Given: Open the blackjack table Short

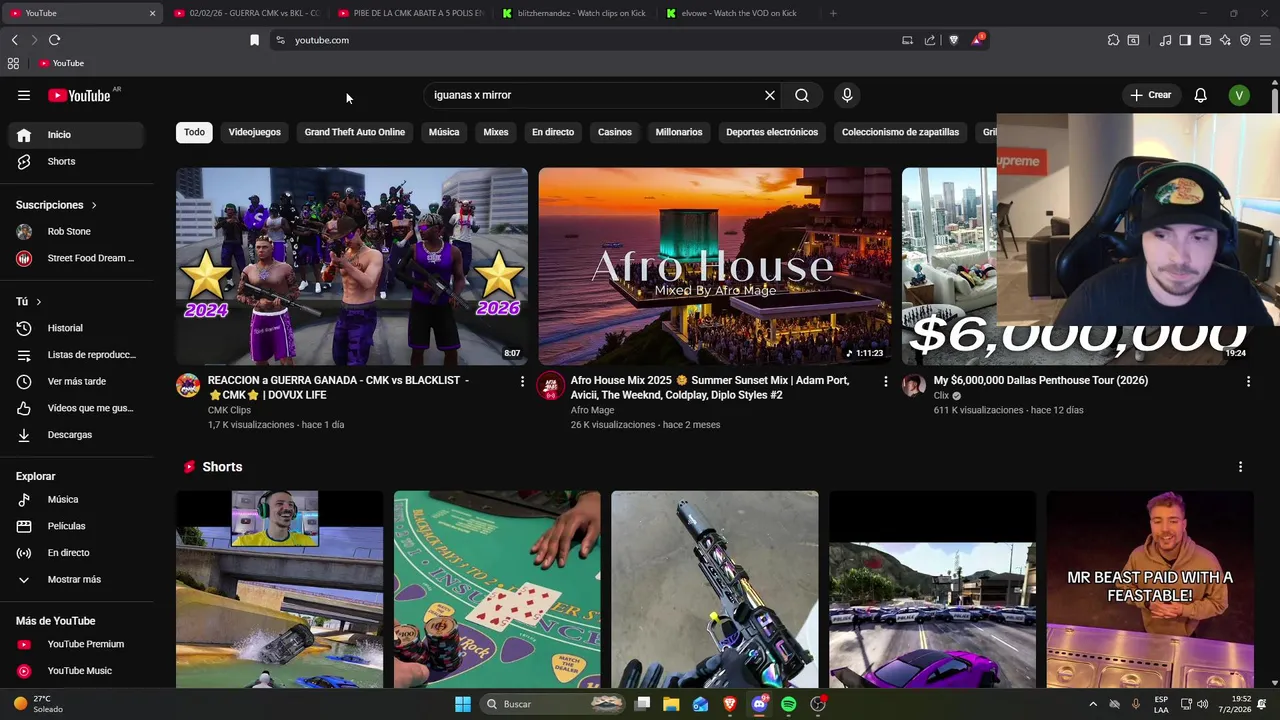Looking at the screenshot, I should (x=497, y=589).
